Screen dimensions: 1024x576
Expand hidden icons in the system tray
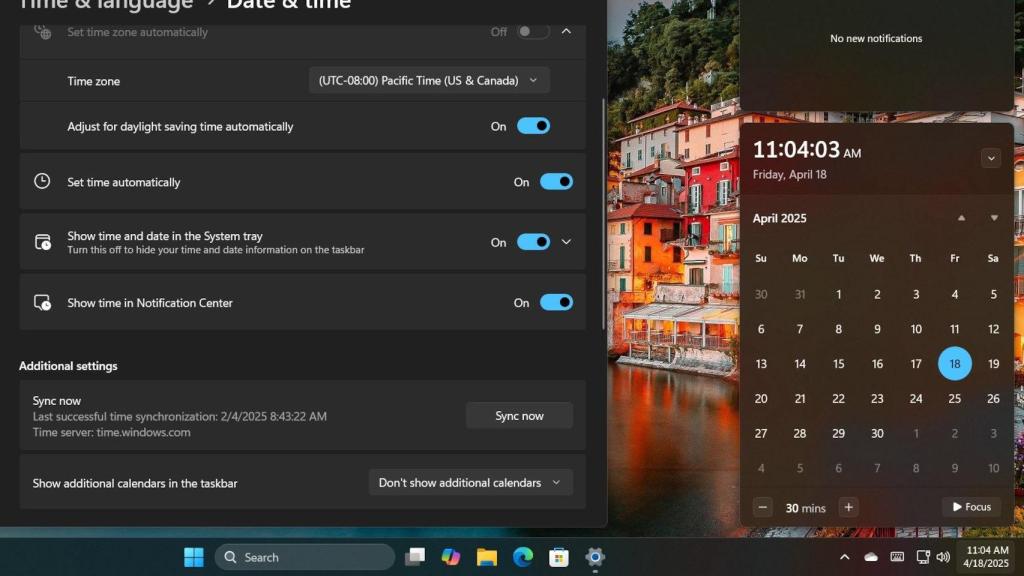click(x=845, y=556)
